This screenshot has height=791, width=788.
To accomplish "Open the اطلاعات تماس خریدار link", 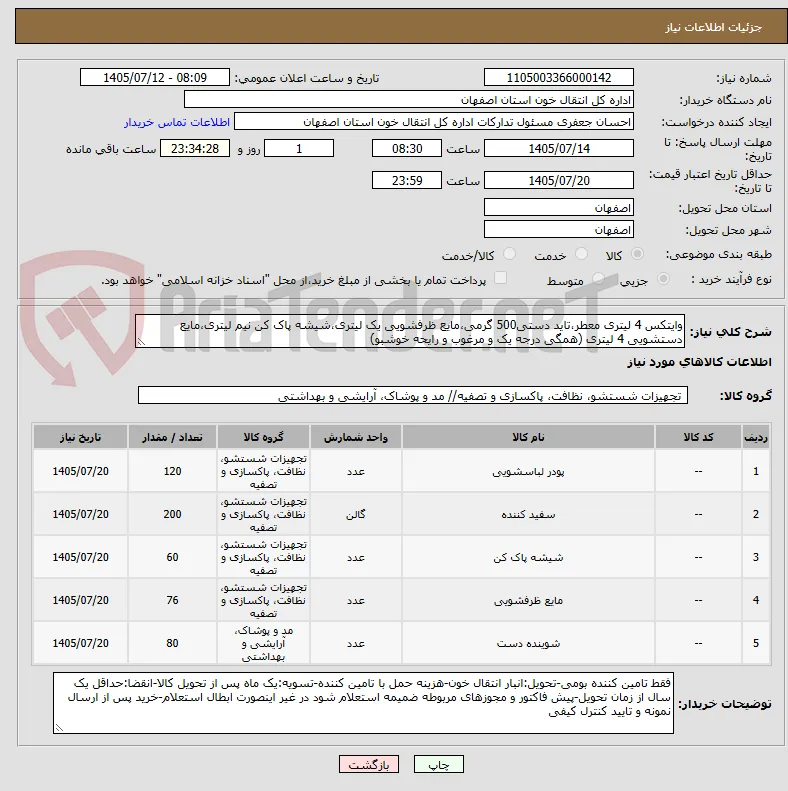I will 177,122.
